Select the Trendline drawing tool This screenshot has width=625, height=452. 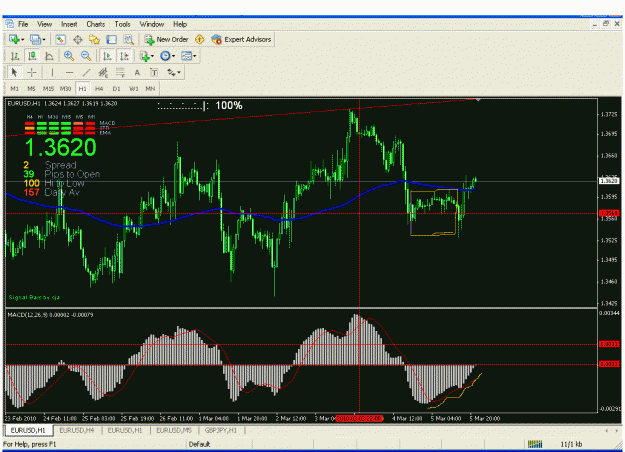click(x=86, y=73)
